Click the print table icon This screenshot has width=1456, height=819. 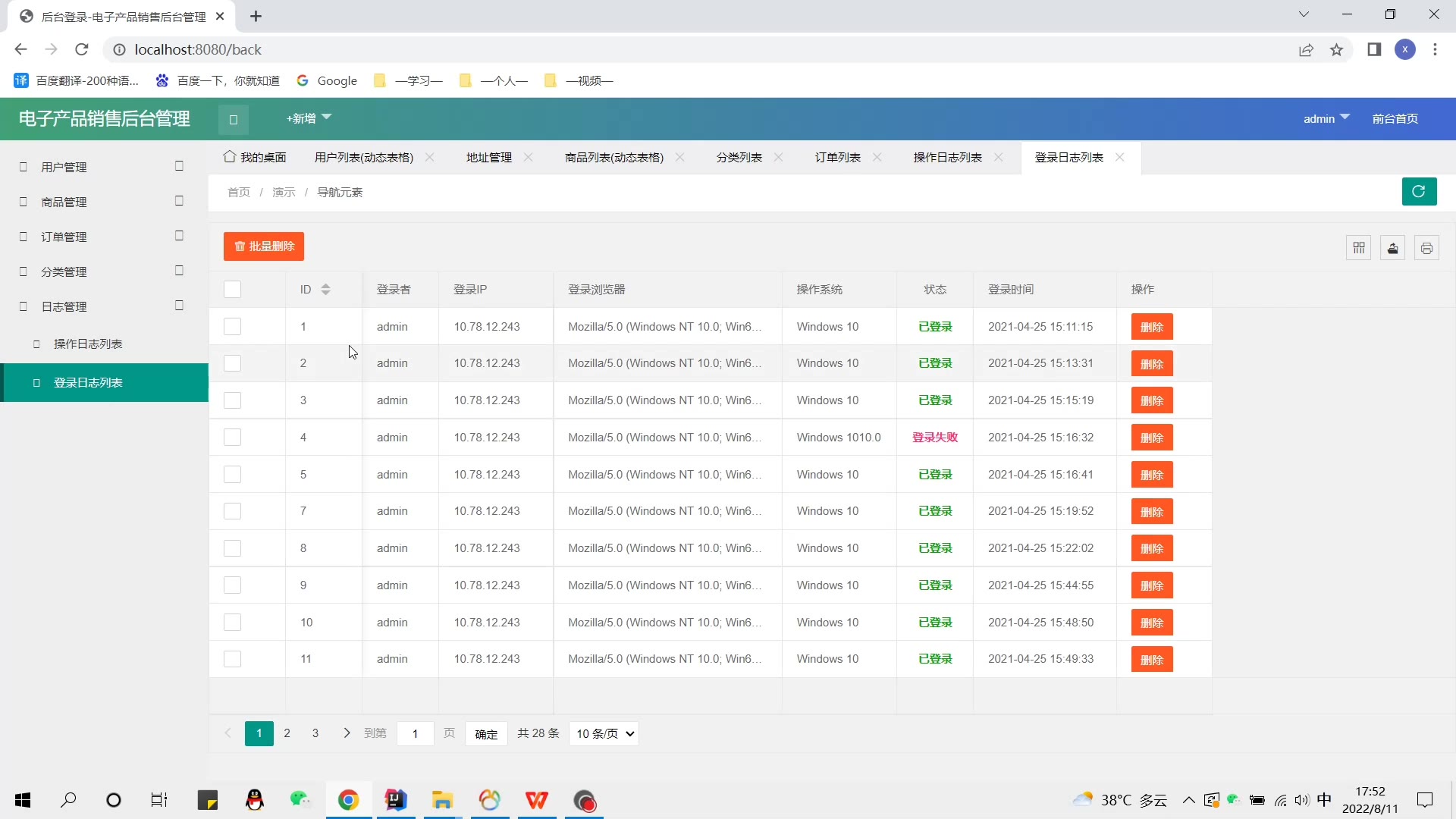pyautogui.click(x=1426, y=248)
